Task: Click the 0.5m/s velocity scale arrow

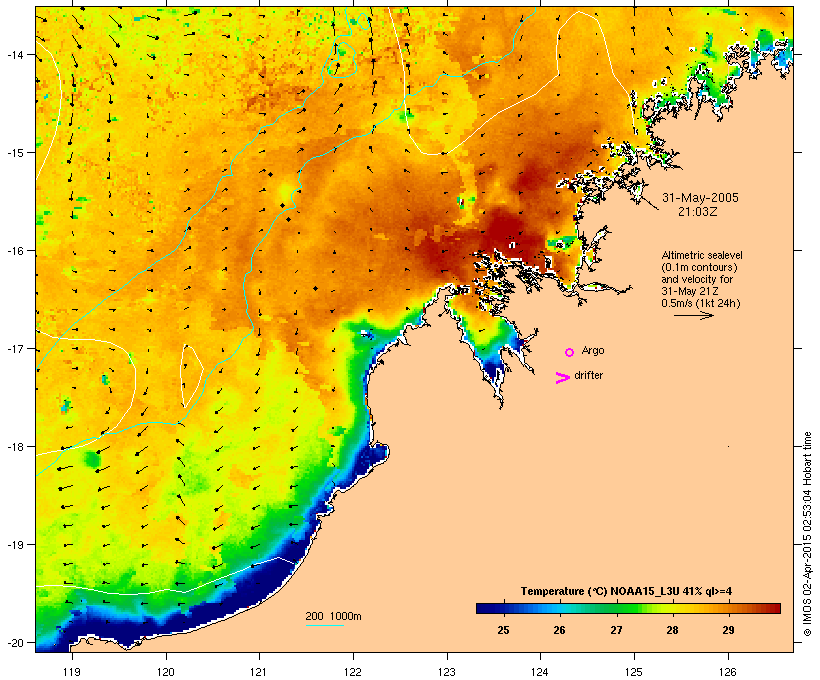Action: click(694, 315)
